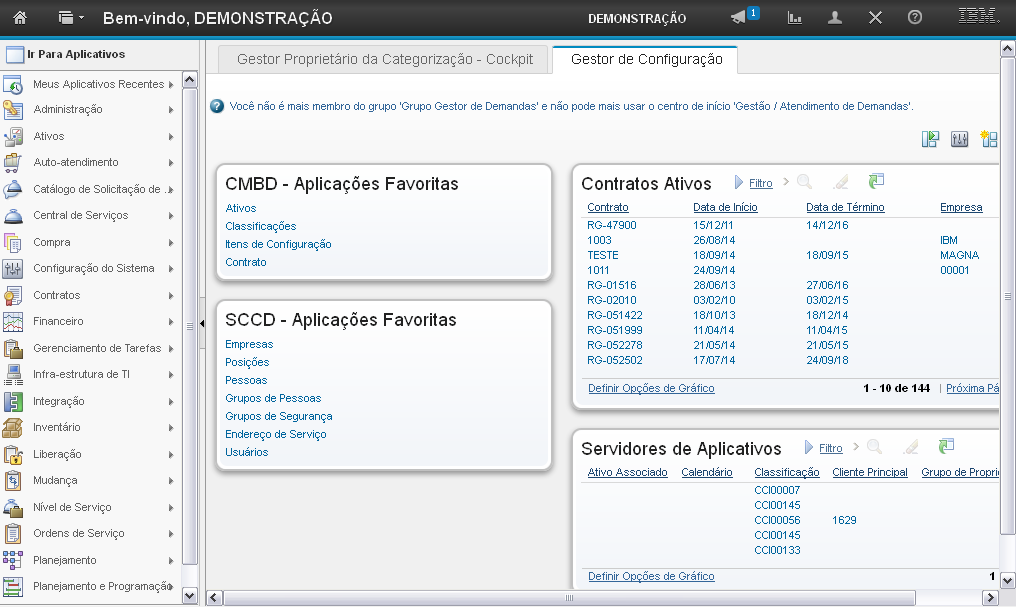Open the Go To menu dropdown in header
The height and width of the screenshot is (607, 1016).
(x=70, y=17)
